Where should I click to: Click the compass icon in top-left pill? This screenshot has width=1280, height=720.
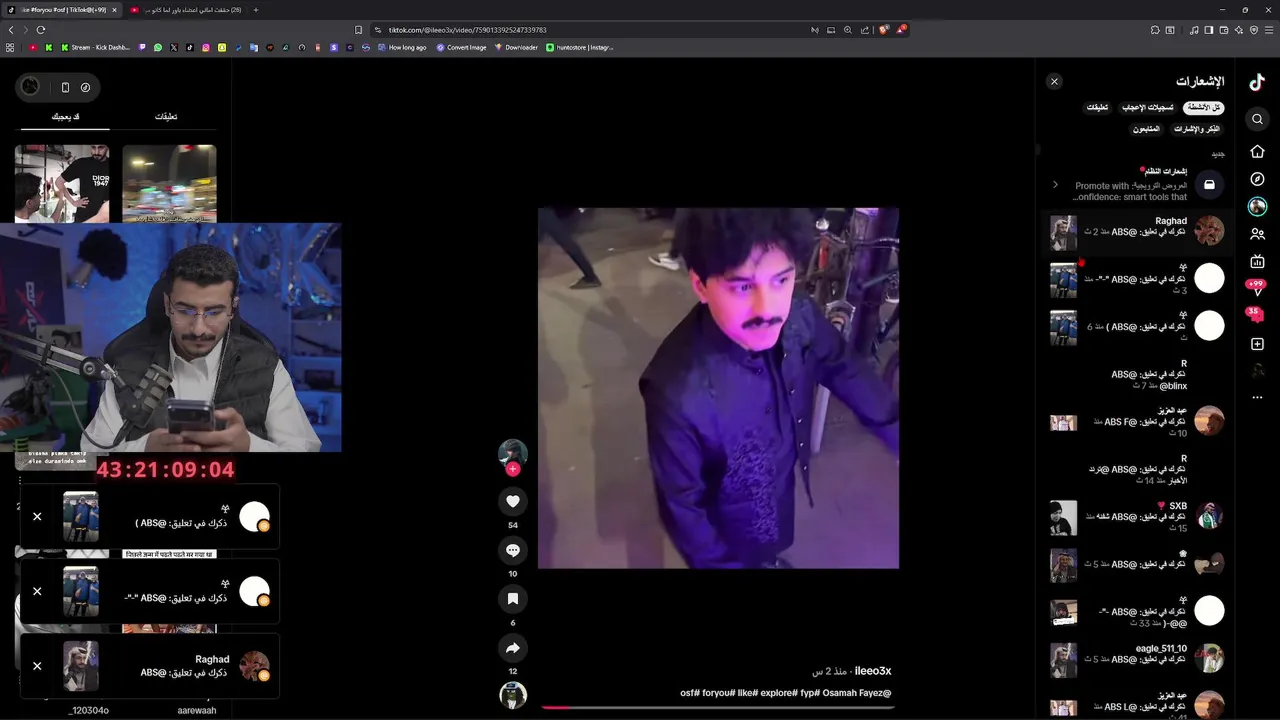tap(85, 87)
